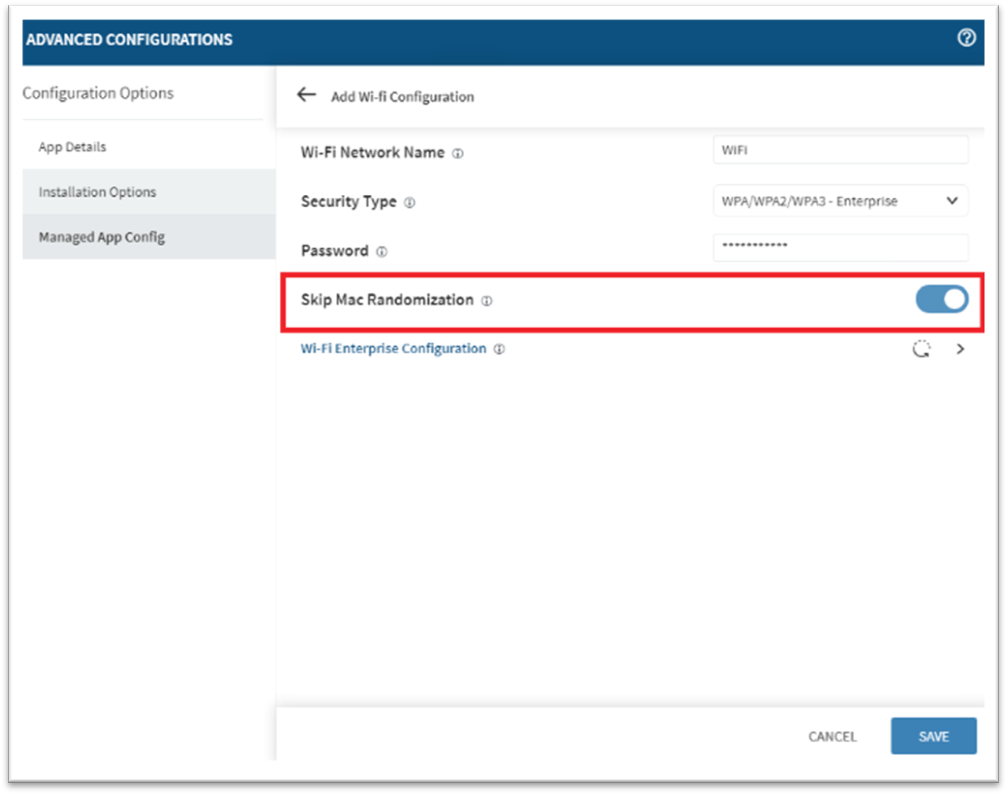Click the info icon beside Security Type
The image size is (1008, 795).
tap(410, 203)
